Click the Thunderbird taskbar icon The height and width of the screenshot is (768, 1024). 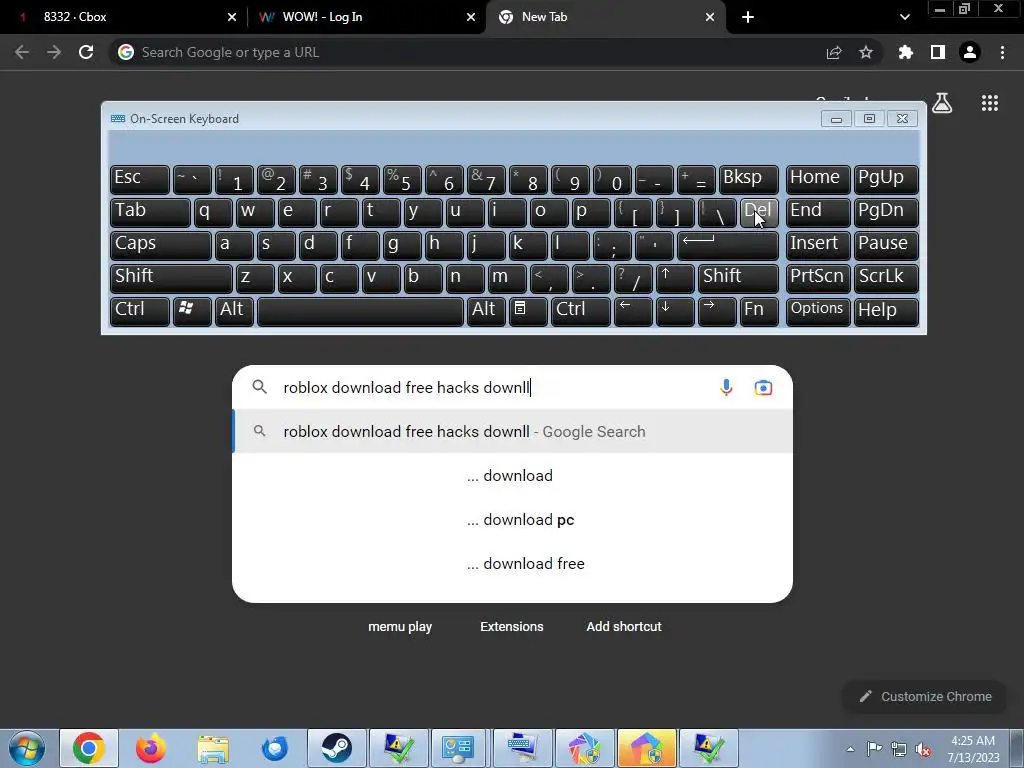pyautogui.click(x=274, y=748)
